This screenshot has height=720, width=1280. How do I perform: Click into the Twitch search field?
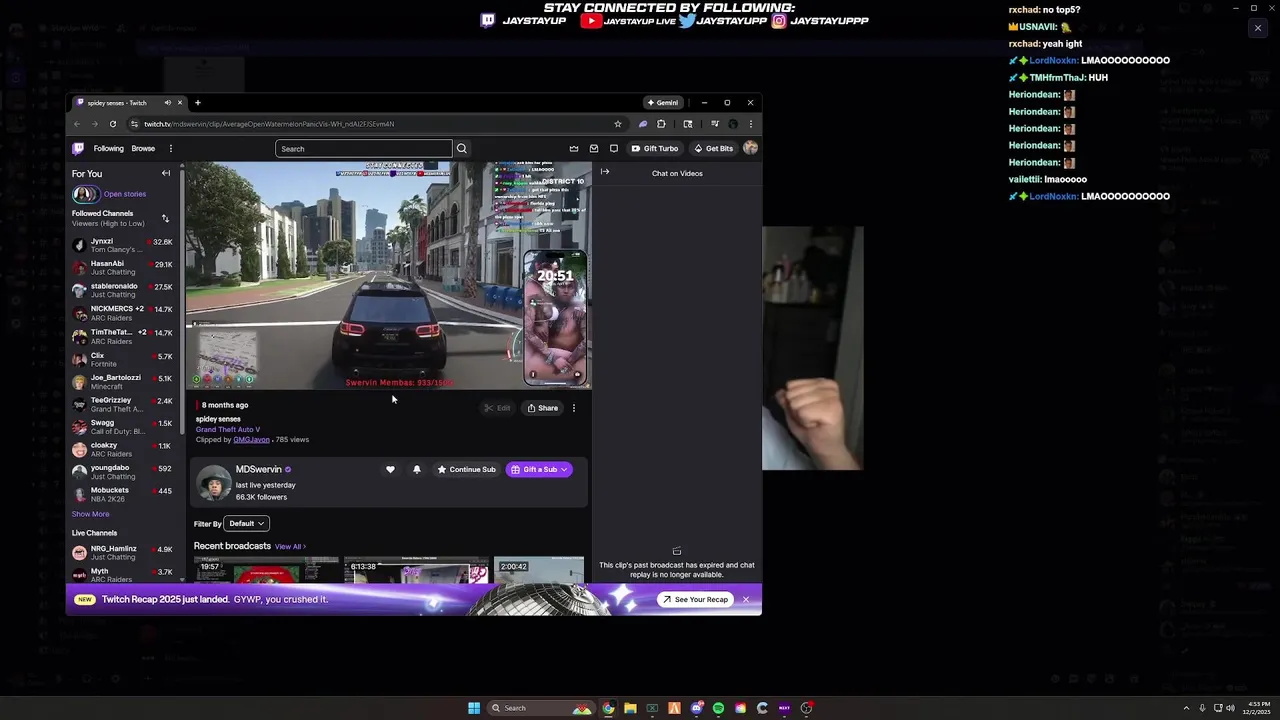click(364, 148)
